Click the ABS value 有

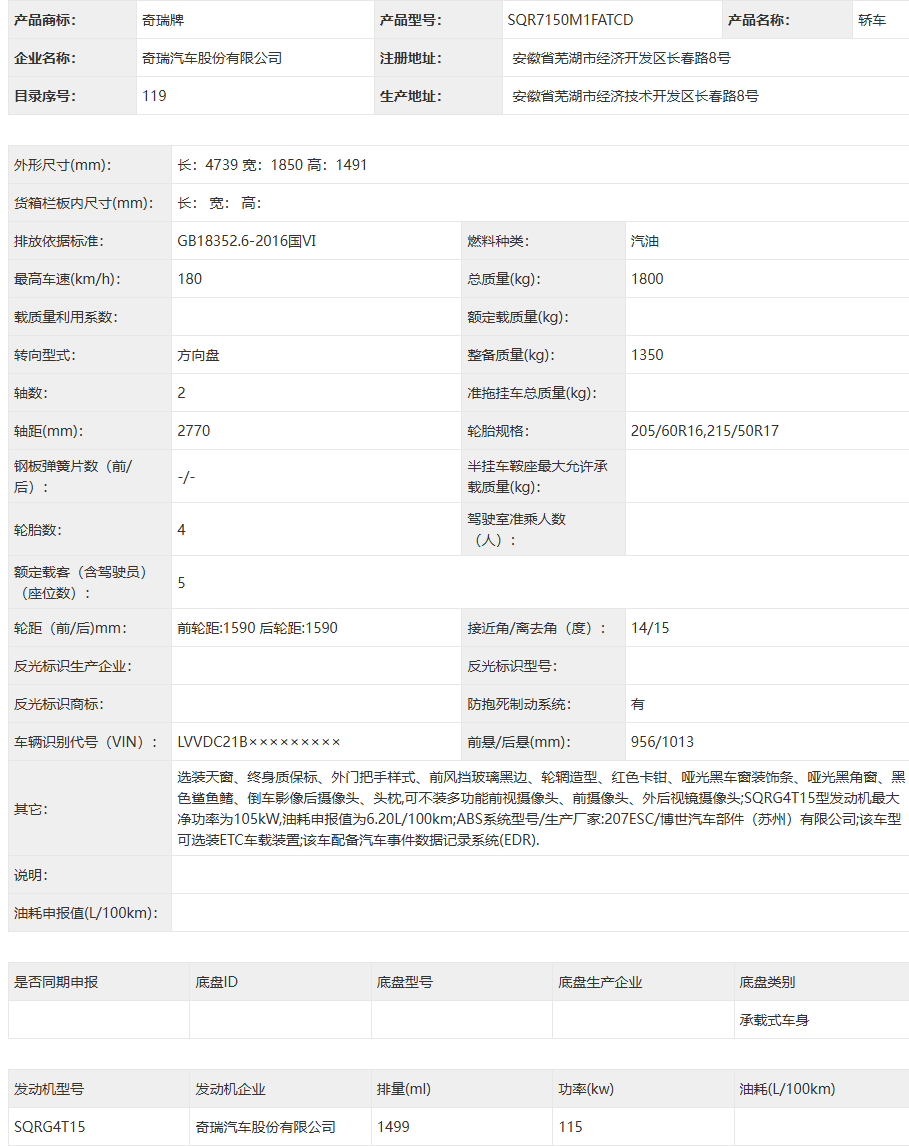(x=637, y=704)
